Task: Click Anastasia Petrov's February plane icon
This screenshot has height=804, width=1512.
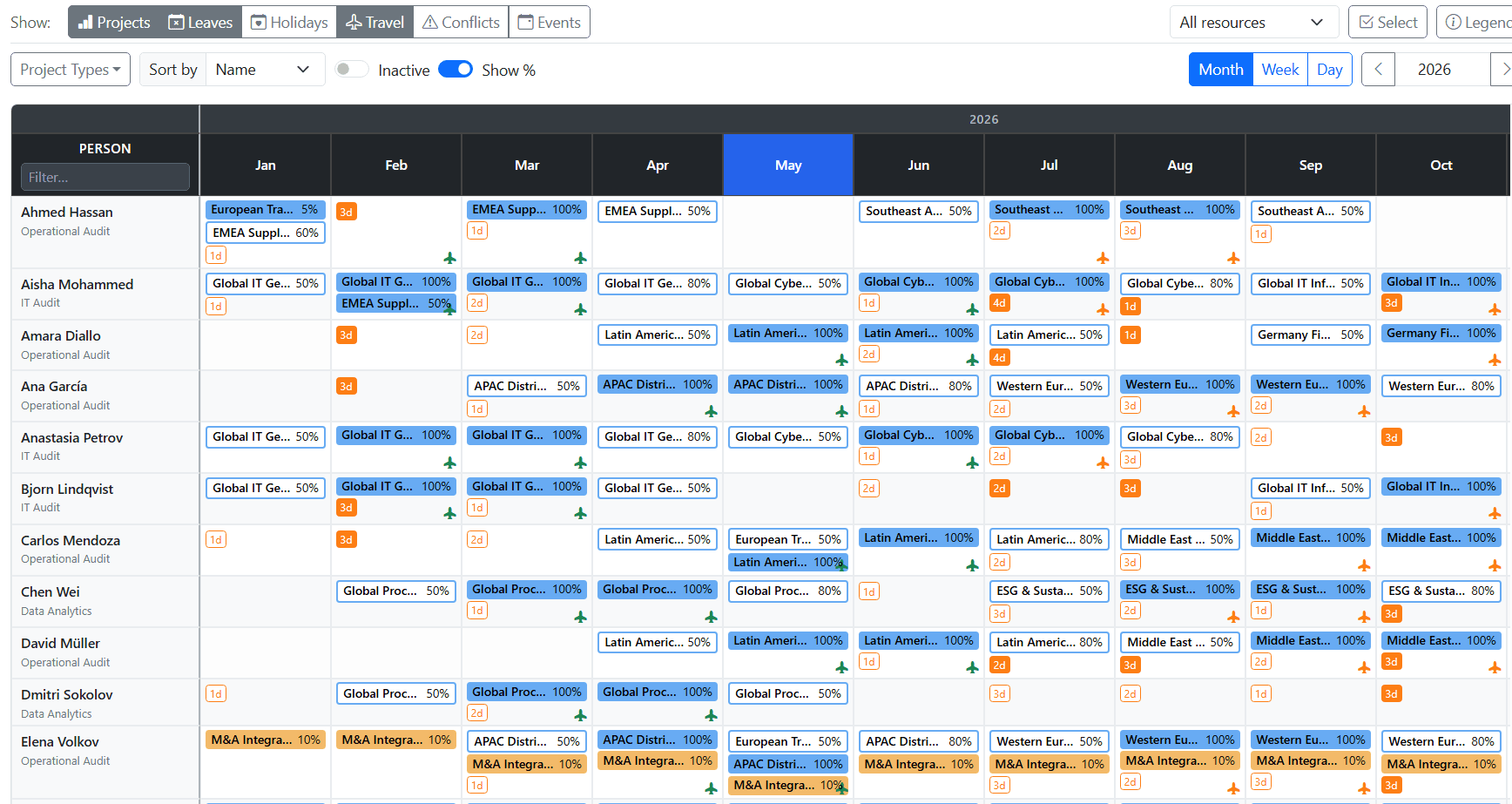Action: [449, 463]
